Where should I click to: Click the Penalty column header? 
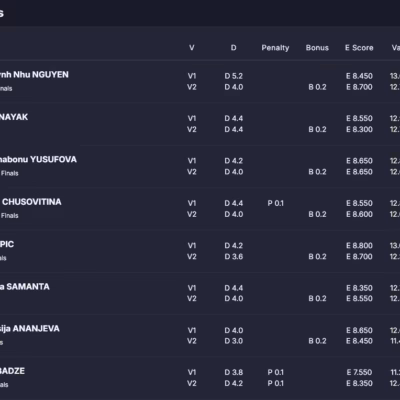pyautogui.click(x=275, y=48)
